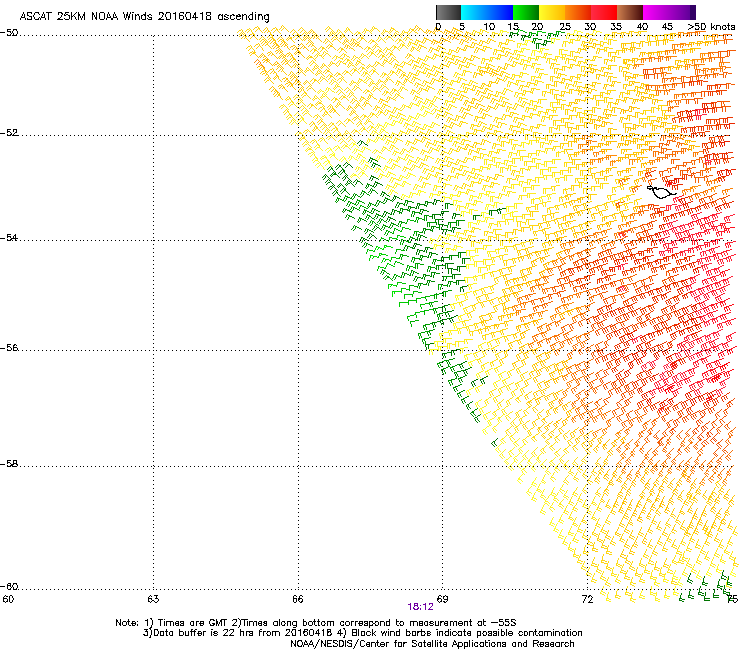
Task: Click the purple 18:12 time label
Action: click(420, 607)
